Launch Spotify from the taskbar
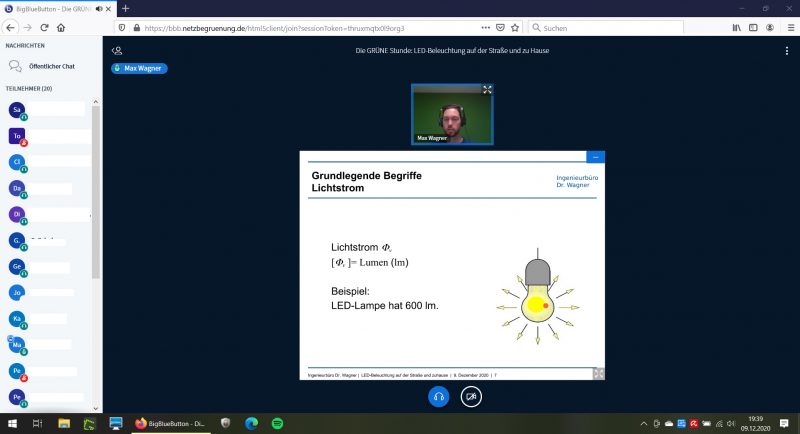Viewport: 800px width, 434px height. (277, 423)
